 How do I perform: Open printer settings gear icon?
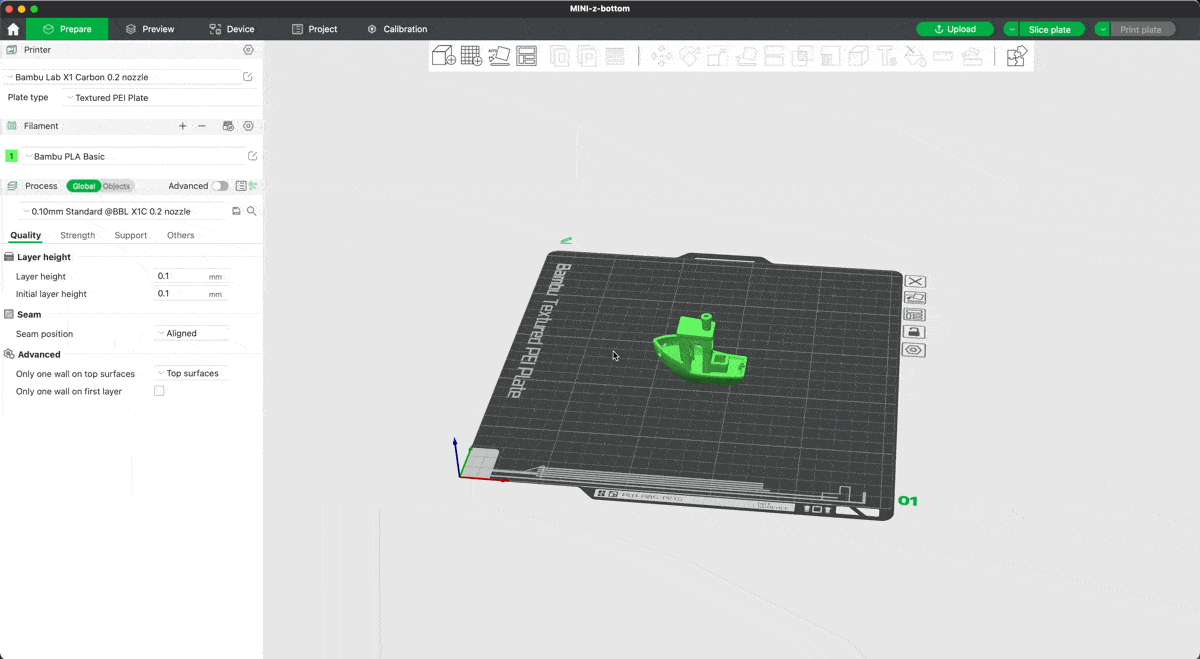tap(249, 50)
